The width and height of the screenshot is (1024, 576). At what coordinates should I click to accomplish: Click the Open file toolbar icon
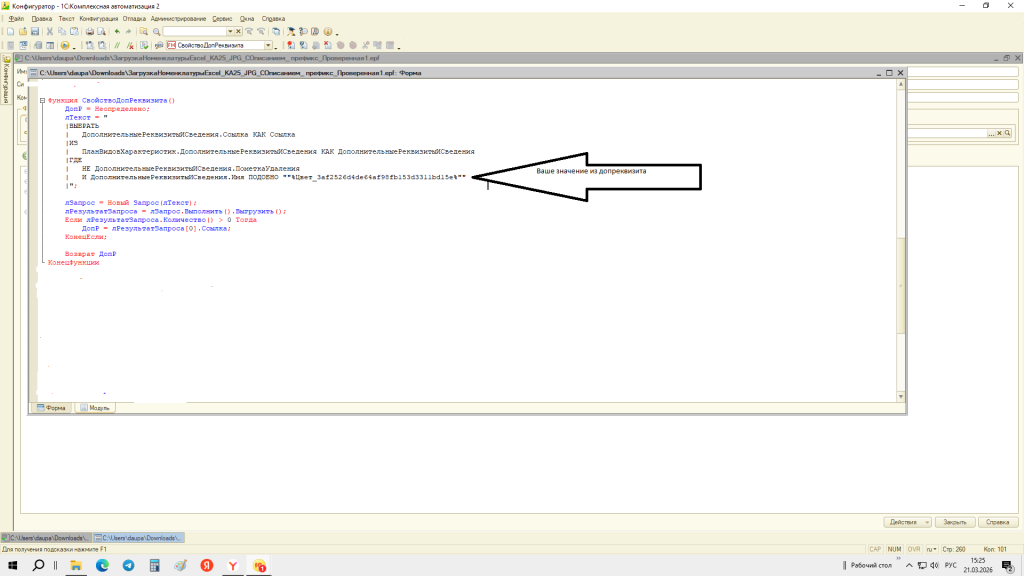(23, 31)
